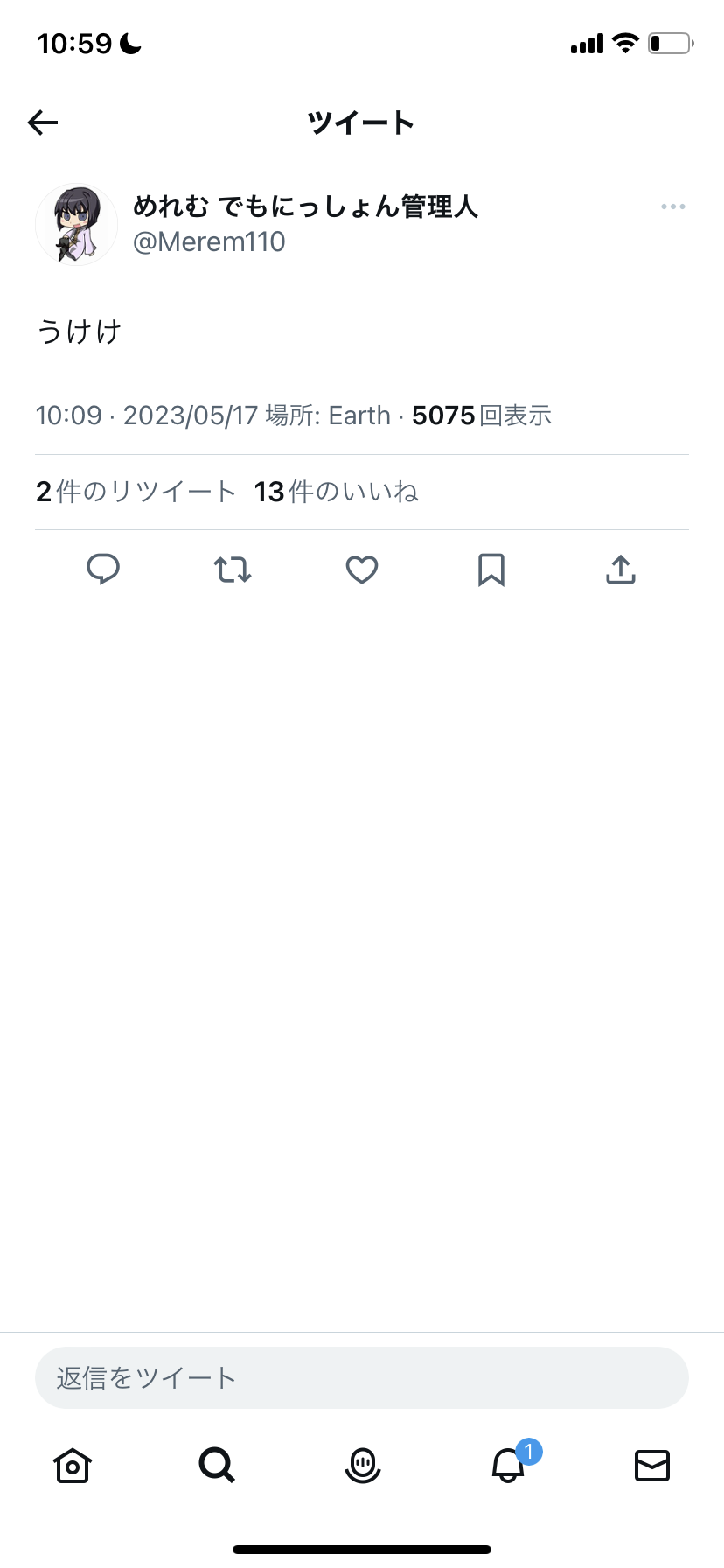View the 2 retweets list
724x1568 pixels.
(136, 492)
